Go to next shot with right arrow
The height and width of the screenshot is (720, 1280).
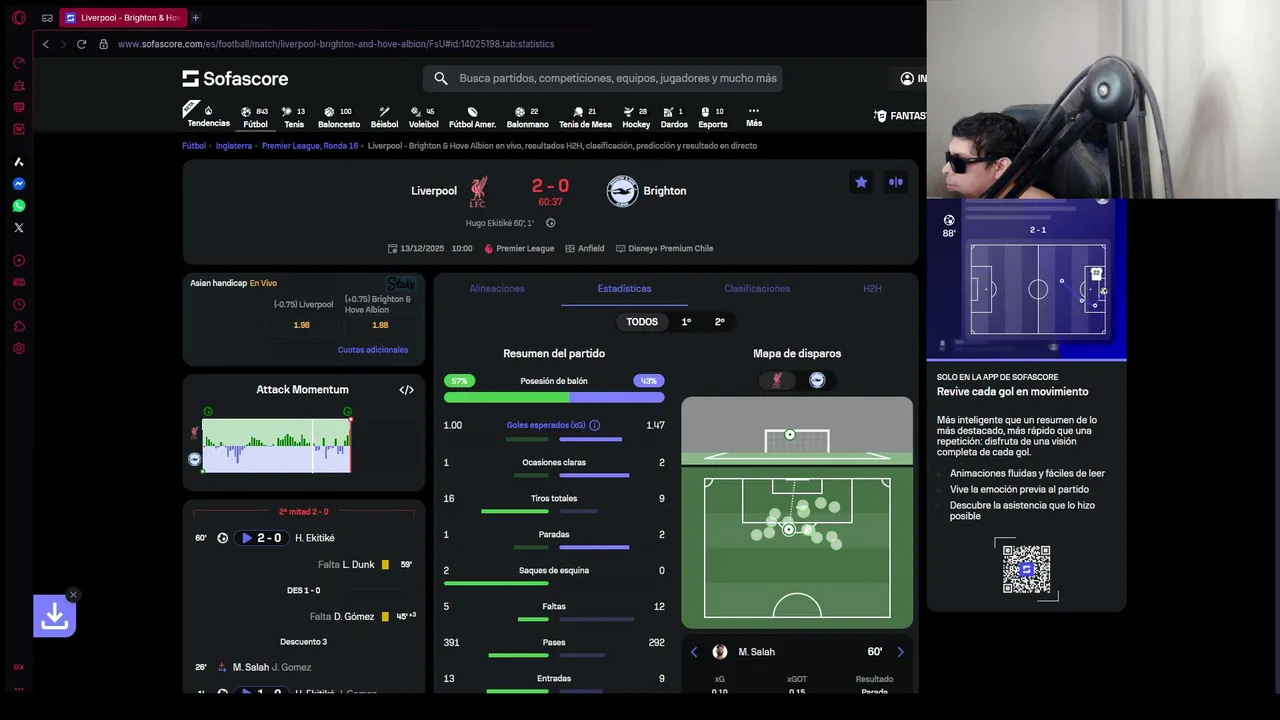point(900,652)
